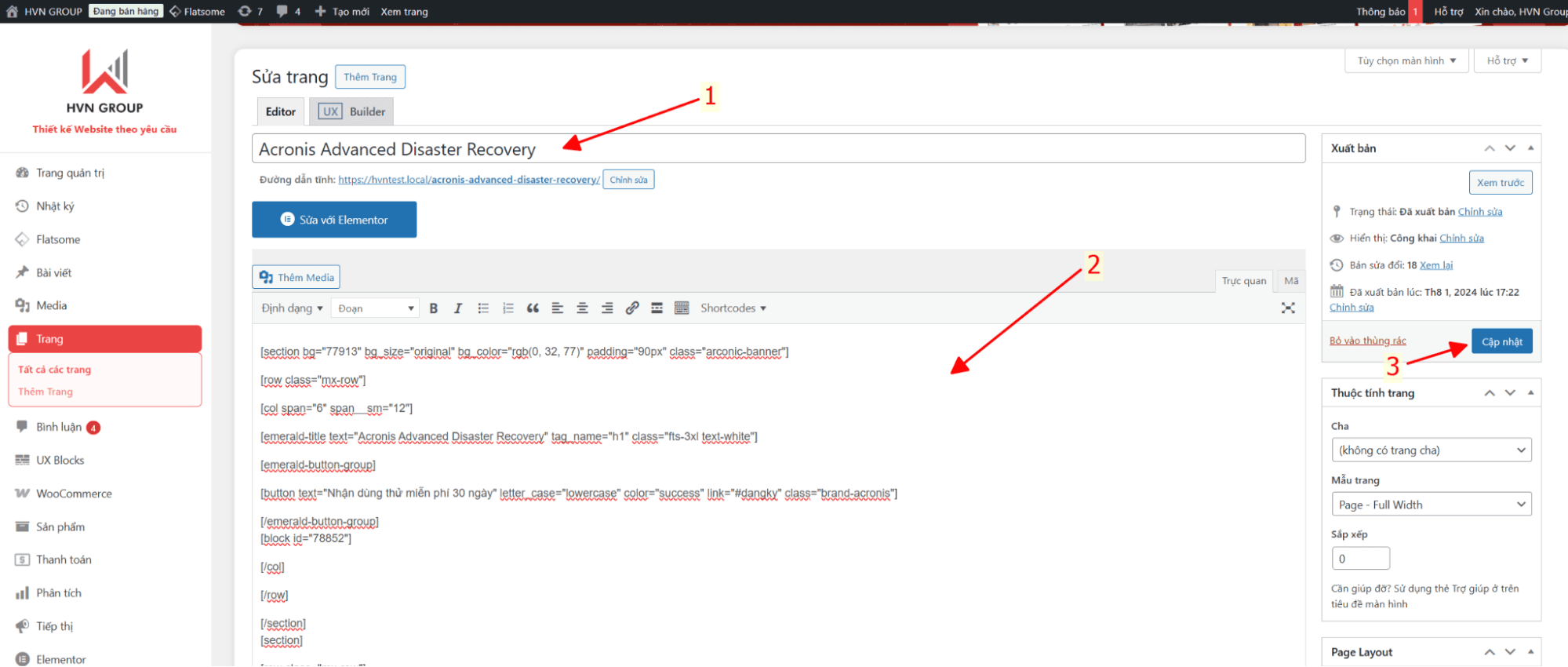
Task: Click the page title input field
Action: coord(778,149)
